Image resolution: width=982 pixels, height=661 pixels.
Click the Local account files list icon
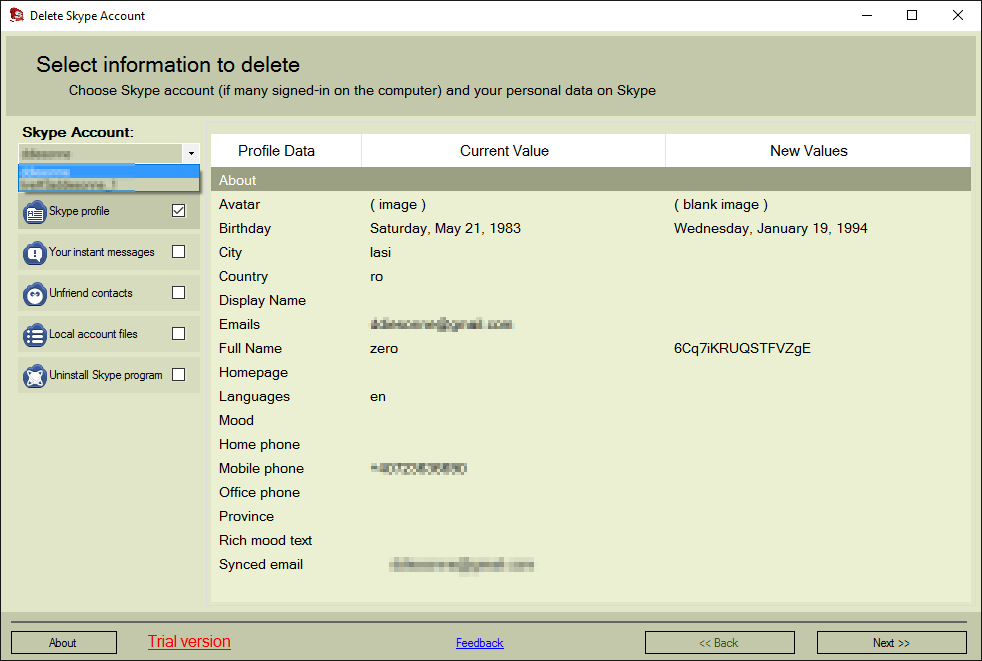(x=34, y=335)
